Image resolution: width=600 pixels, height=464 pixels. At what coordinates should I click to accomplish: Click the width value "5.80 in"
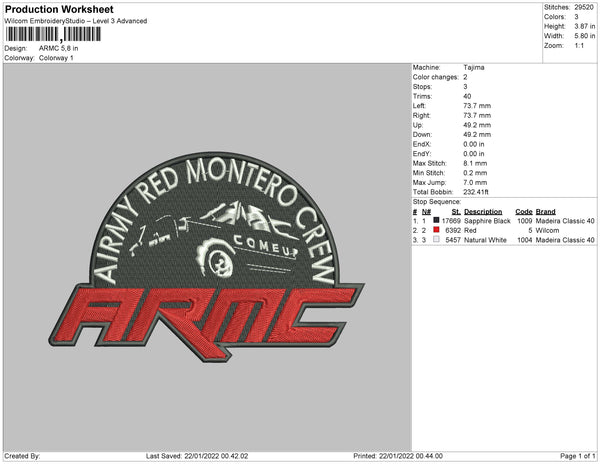[585, 36]
